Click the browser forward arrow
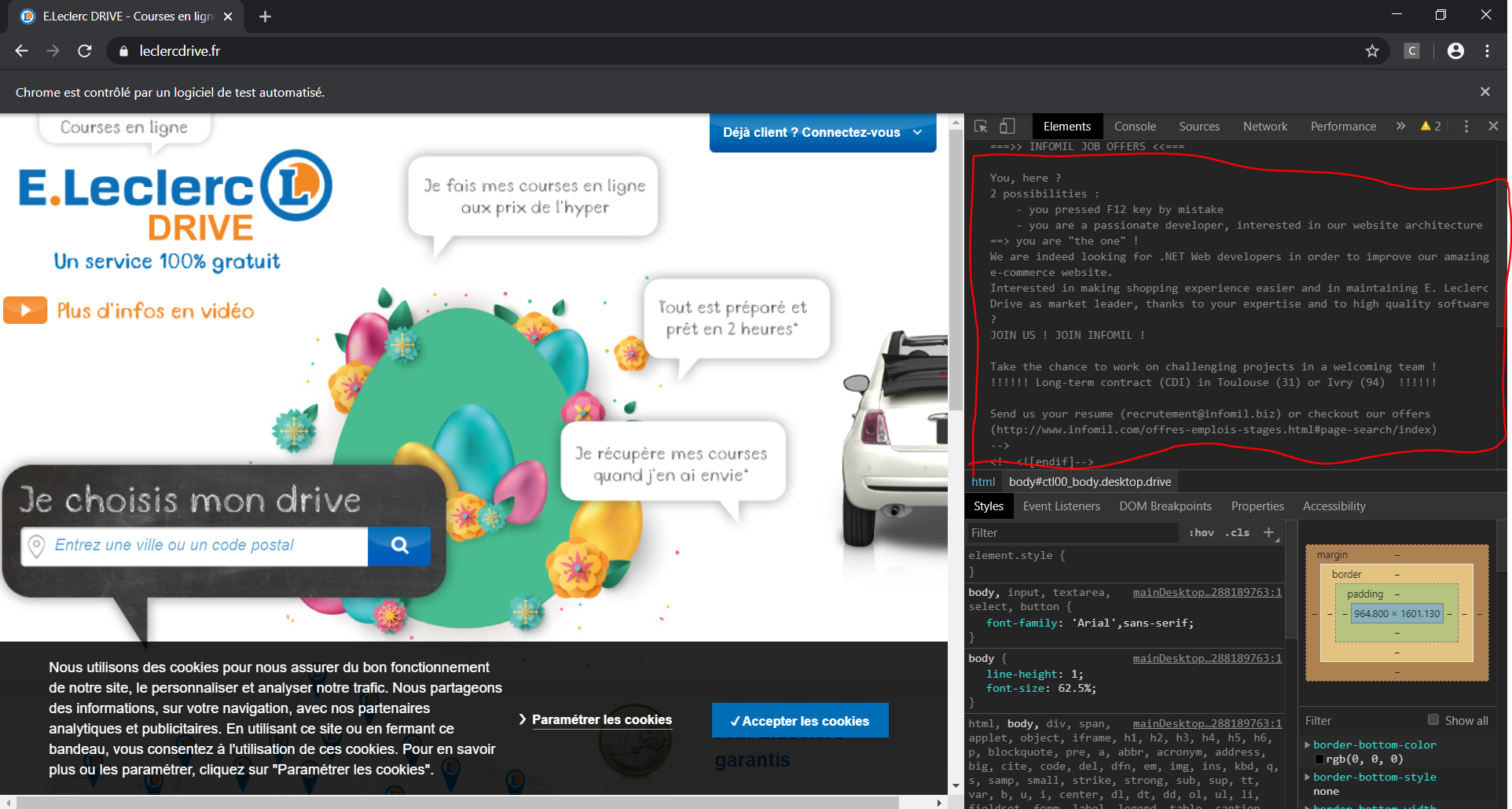This screenshot has height=809, width=1512. pyautogui.click(x=53, y=51)
